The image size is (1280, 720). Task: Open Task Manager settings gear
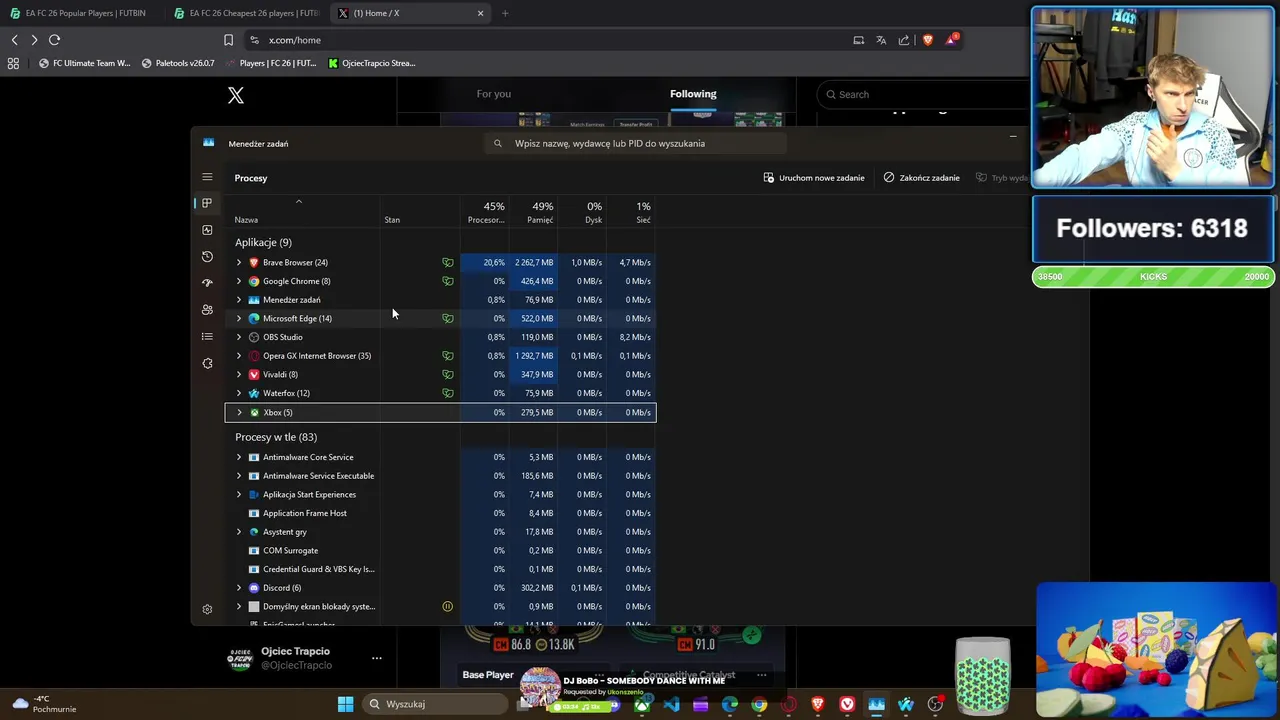[x=207, y=609]
